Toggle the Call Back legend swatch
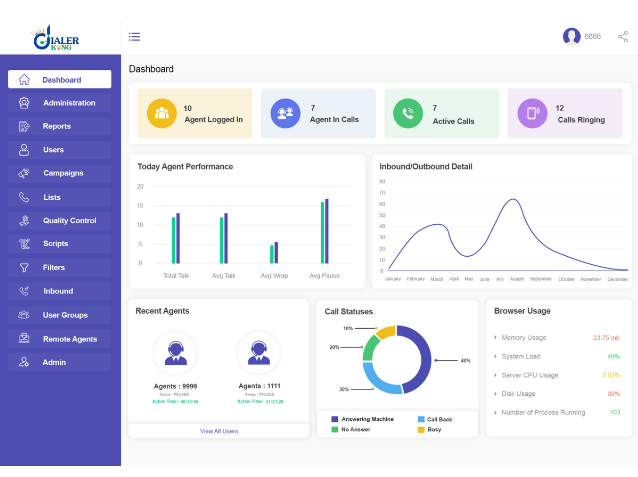Image resolution: width=638 pixels, height=477 pixels. pyautogui.click(x=421, y=419)
